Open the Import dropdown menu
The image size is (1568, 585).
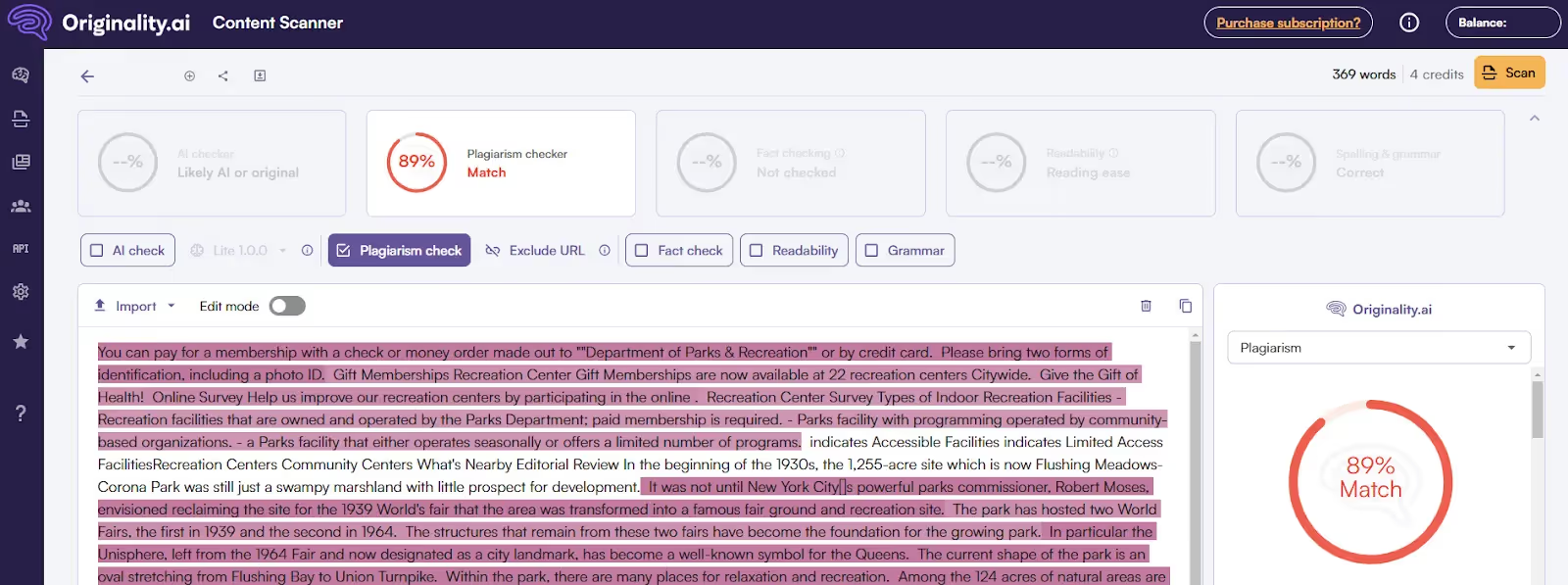[x=135, y=306]
